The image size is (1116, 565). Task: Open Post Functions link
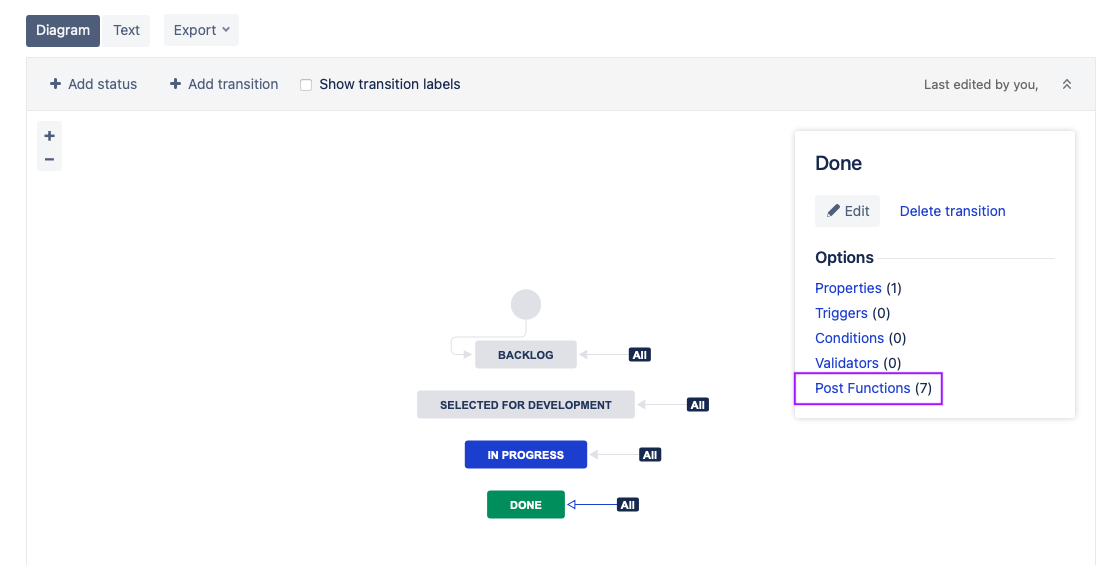click(x=862, y=388)
